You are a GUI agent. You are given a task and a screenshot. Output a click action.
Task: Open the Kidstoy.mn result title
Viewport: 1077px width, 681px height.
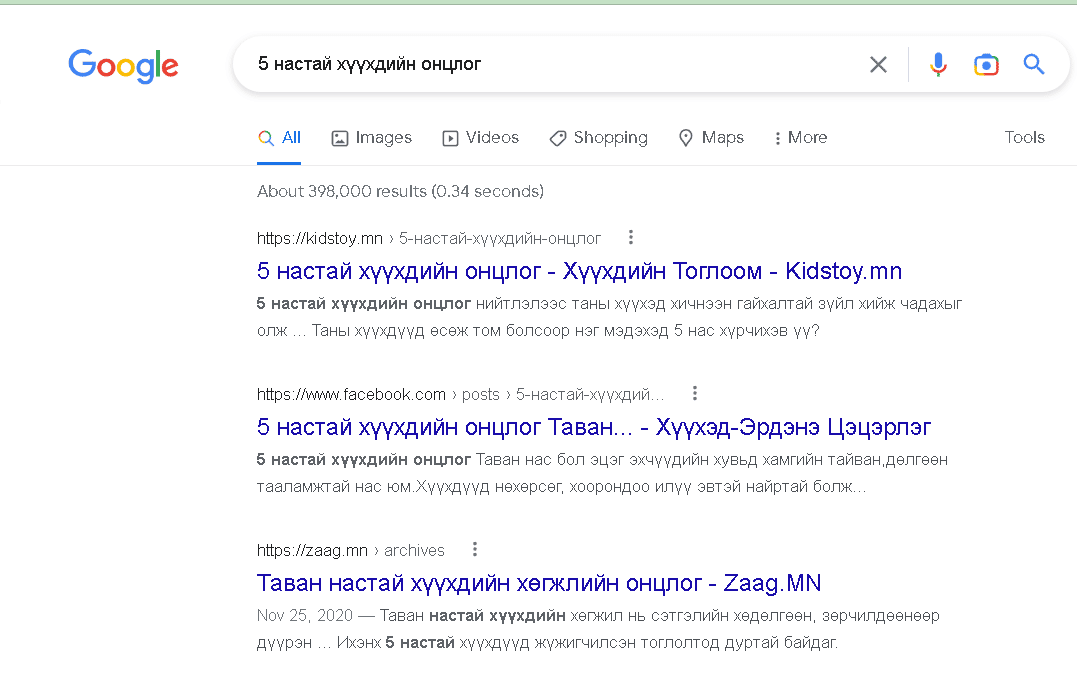click(579, 271)
